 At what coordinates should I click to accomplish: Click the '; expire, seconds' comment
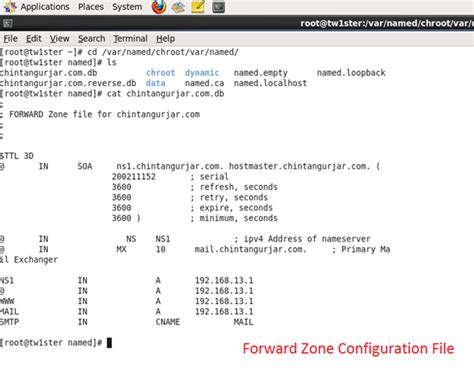pyautogui.click(x=231, y=208)
